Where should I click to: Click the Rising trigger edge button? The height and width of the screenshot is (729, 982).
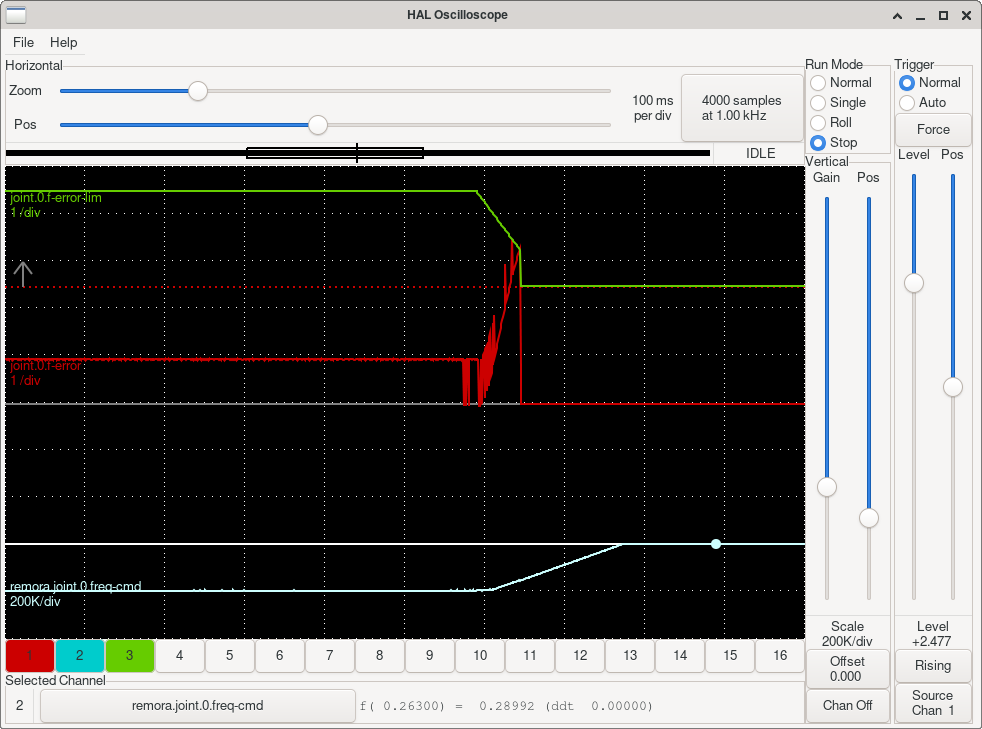(x=933, y=666)
